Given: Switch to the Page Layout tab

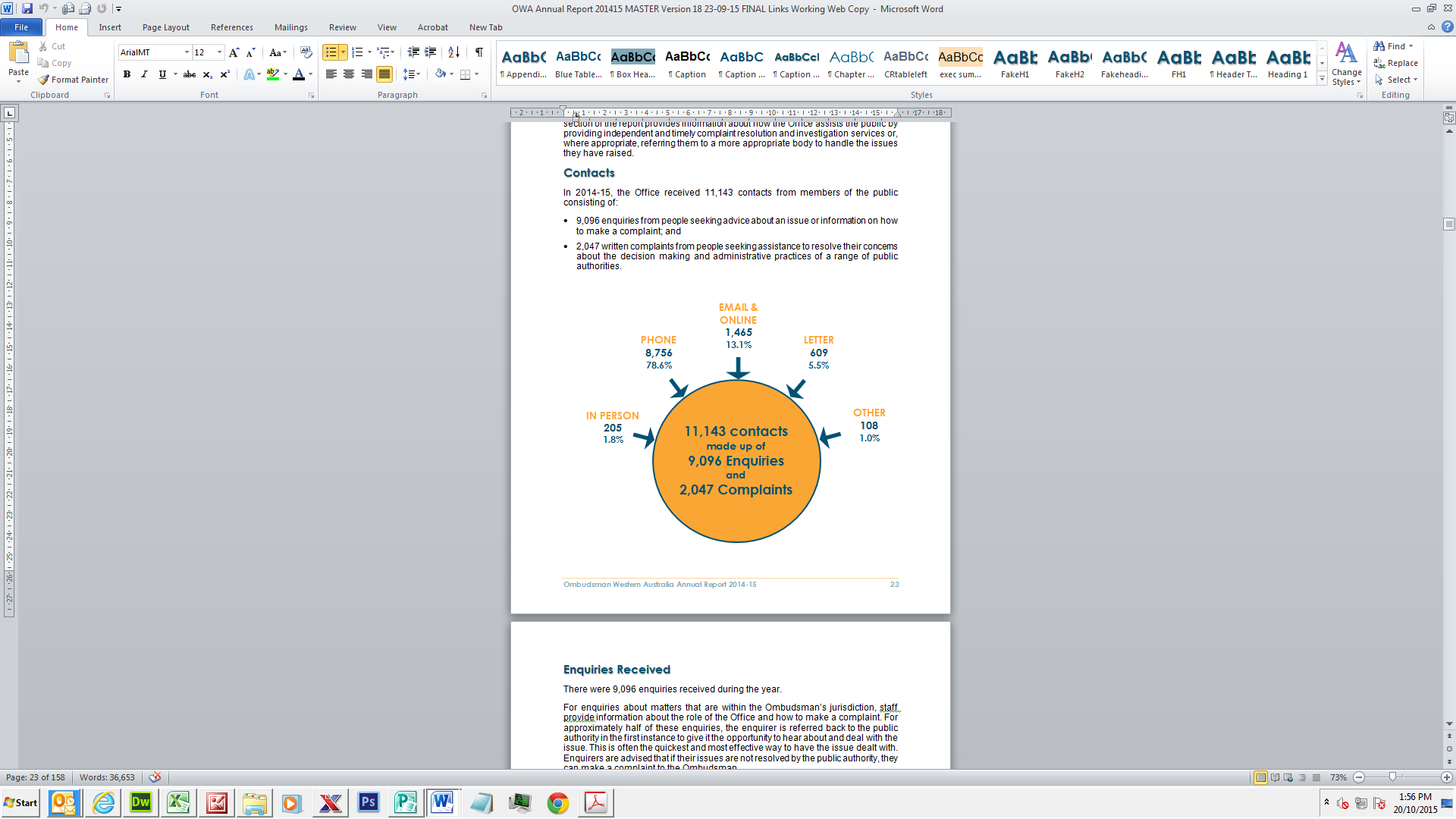Looking at the screenshot, I should tap(166, 27).
